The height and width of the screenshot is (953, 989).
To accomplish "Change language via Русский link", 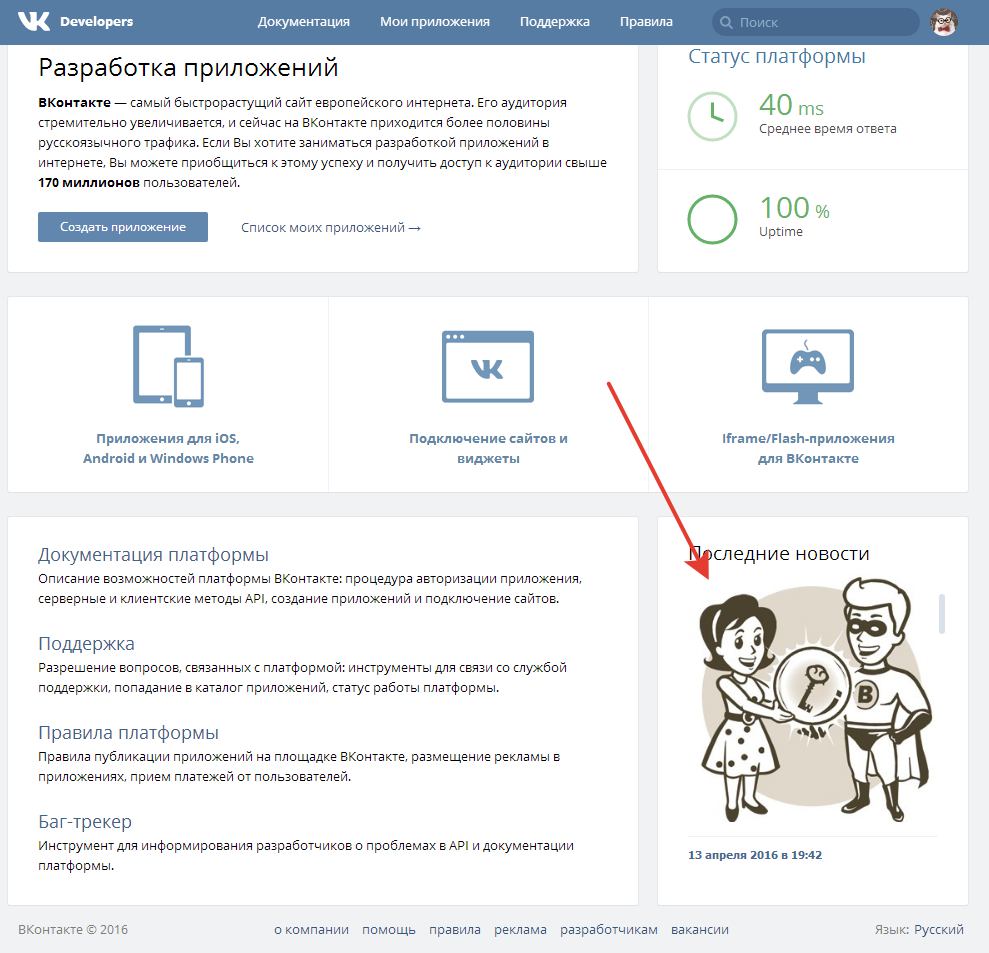I will [939, 929].
